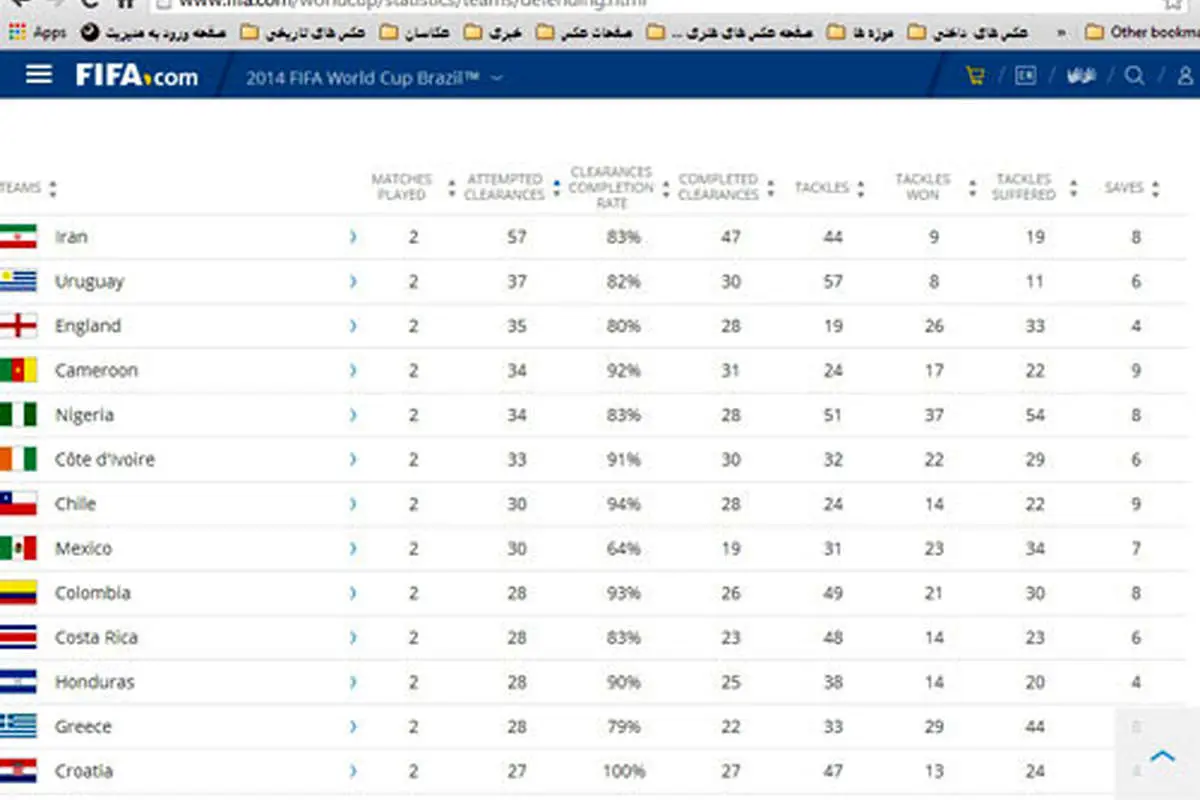Screen dimensions: 1200x800
Task: Click the Chile flag icon
Action: click(x=18, y=503)
